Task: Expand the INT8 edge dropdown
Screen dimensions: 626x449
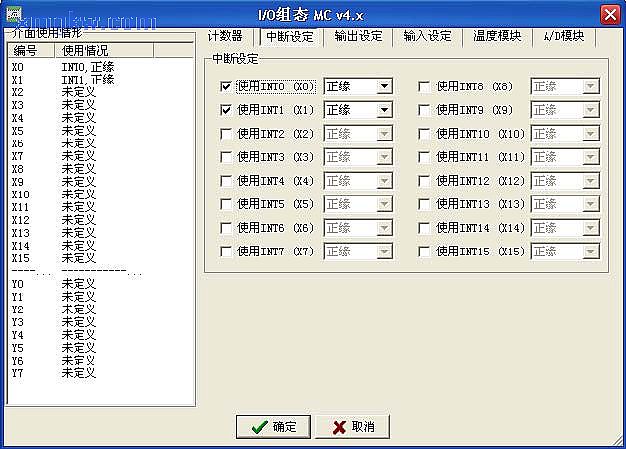Action: pyautogui.click(x=590, y=86)
